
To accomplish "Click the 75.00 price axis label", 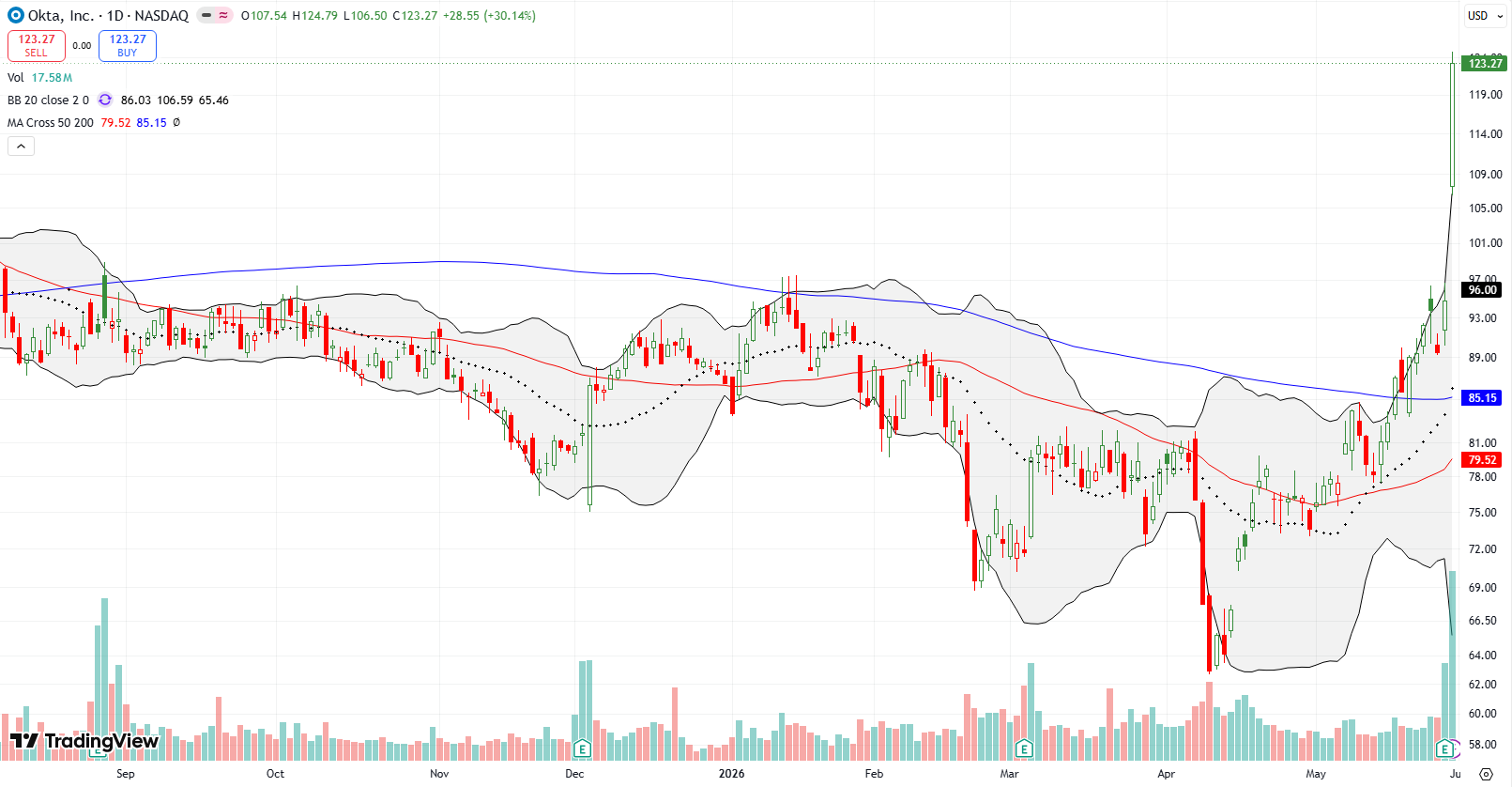I will point(1483,512).
